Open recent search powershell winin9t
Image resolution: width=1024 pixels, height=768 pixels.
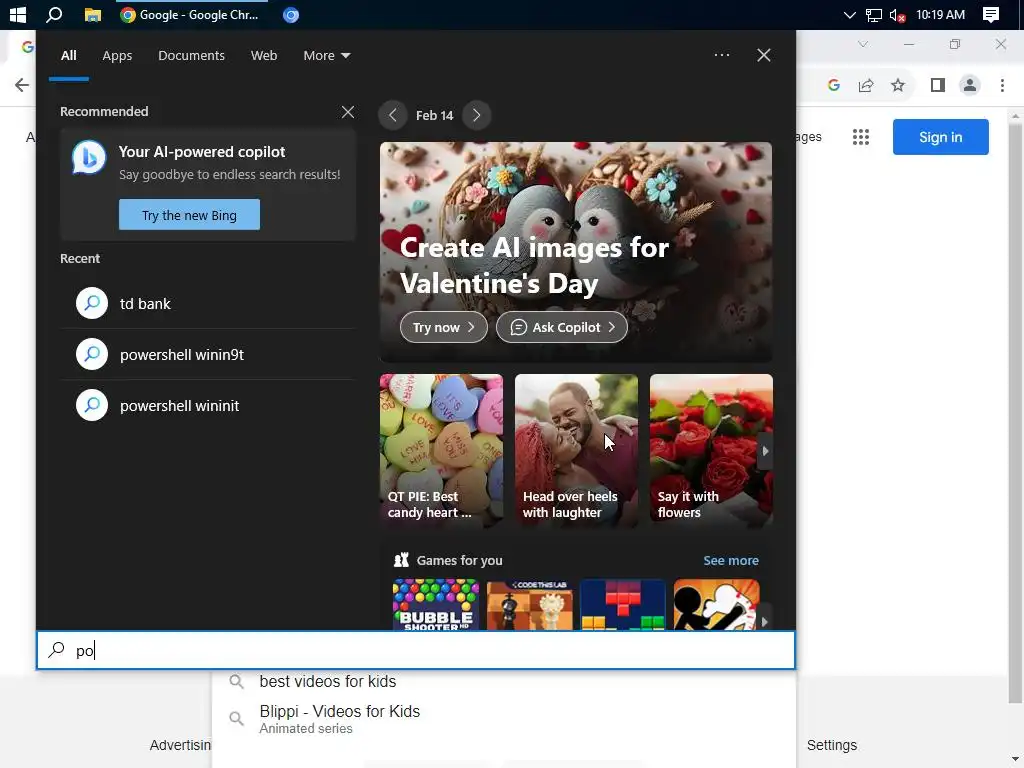tap(208, 355)
